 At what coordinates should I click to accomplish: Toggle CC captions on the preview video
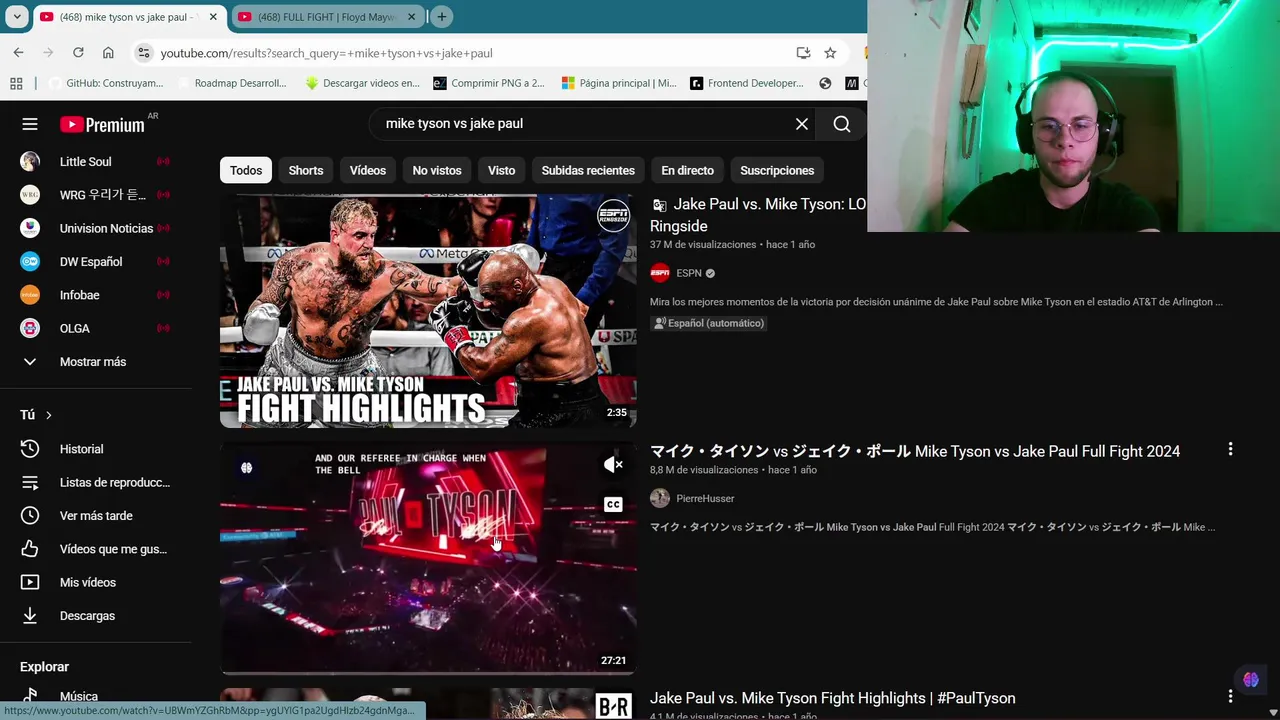[613, 504]
